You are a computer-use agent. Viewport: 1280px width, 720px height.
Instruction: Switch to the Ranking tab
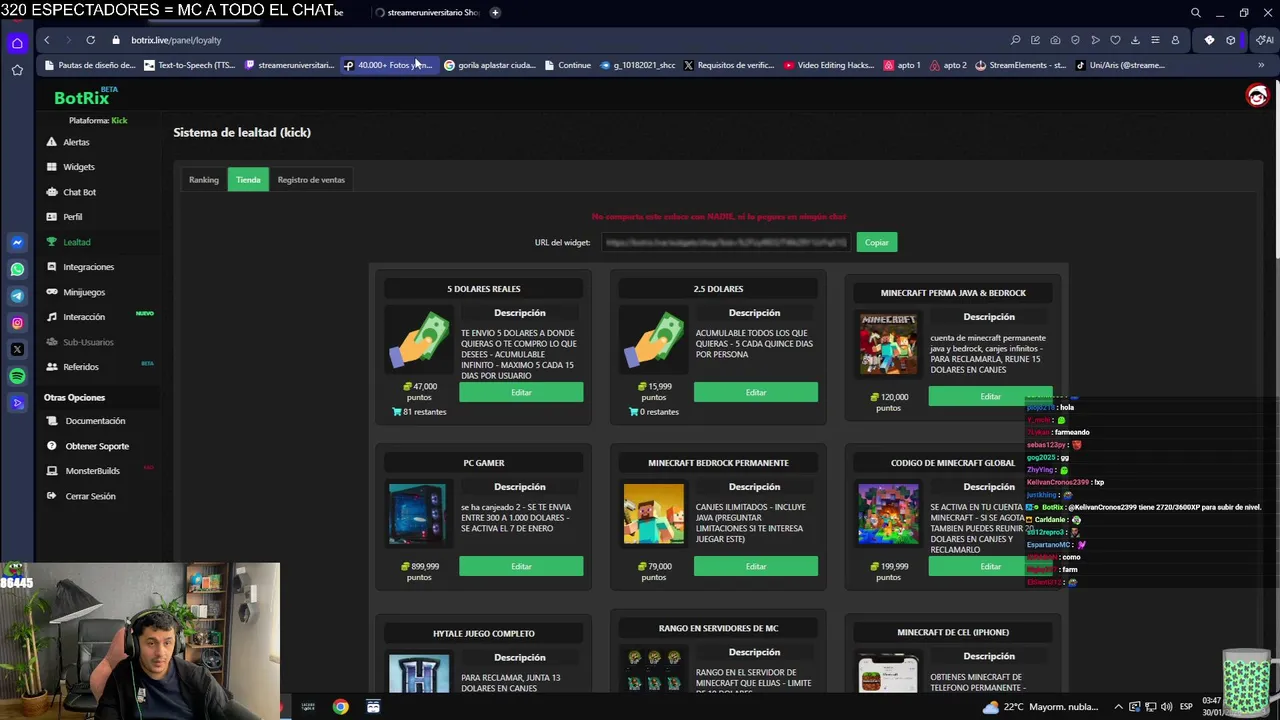(x=204, y=180)
